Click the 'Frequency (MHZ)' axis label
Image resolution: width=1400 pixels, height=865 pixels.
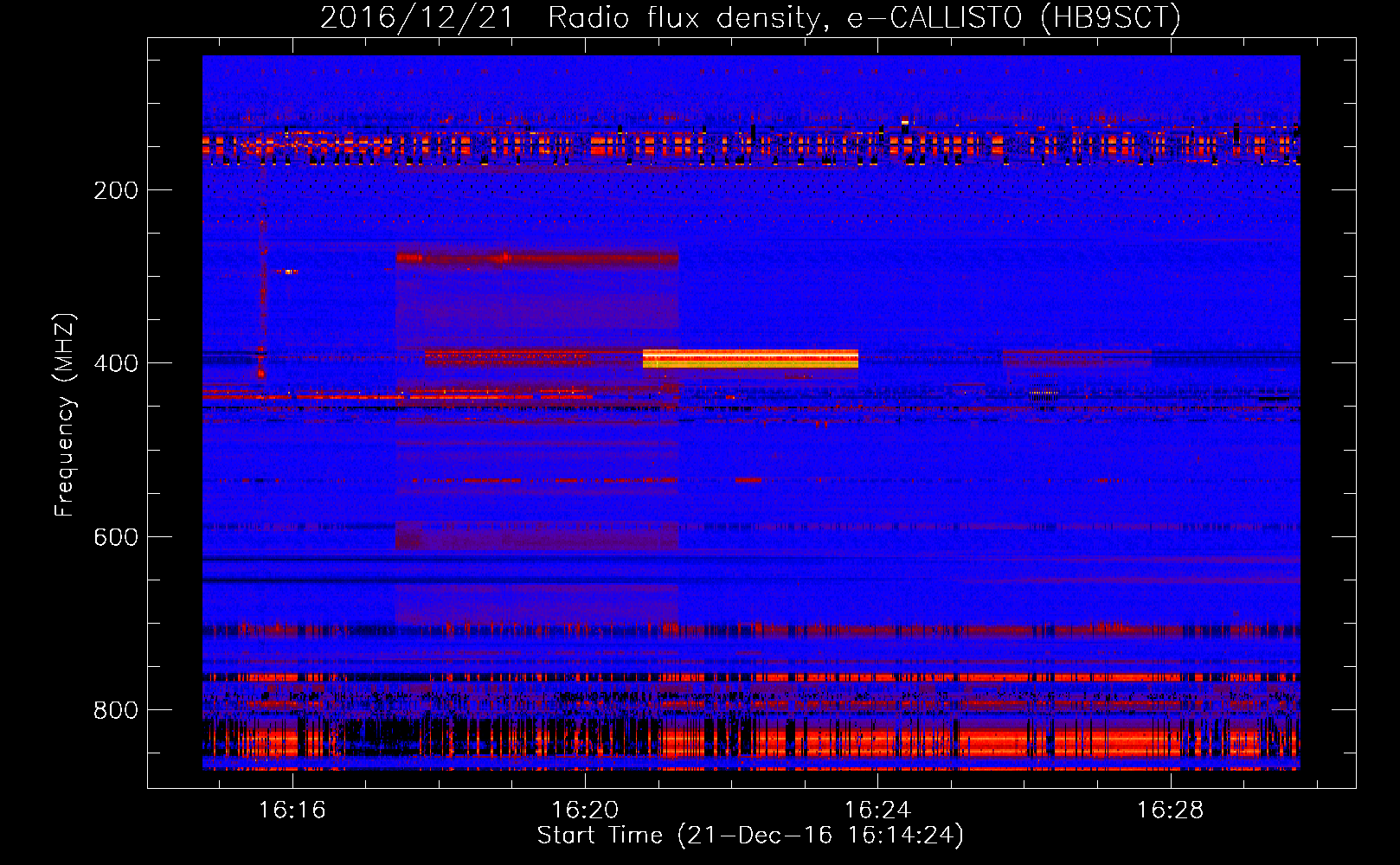65,415
